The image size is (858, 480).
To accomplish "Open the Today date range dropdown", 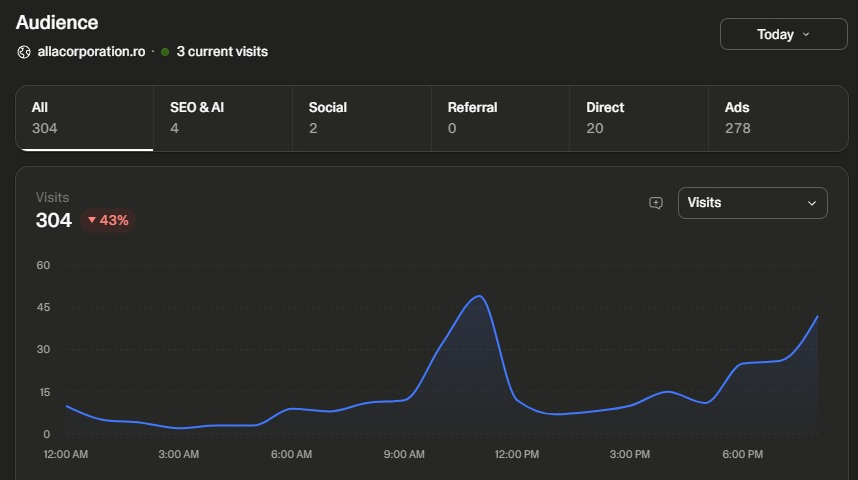I will [784, 34].
